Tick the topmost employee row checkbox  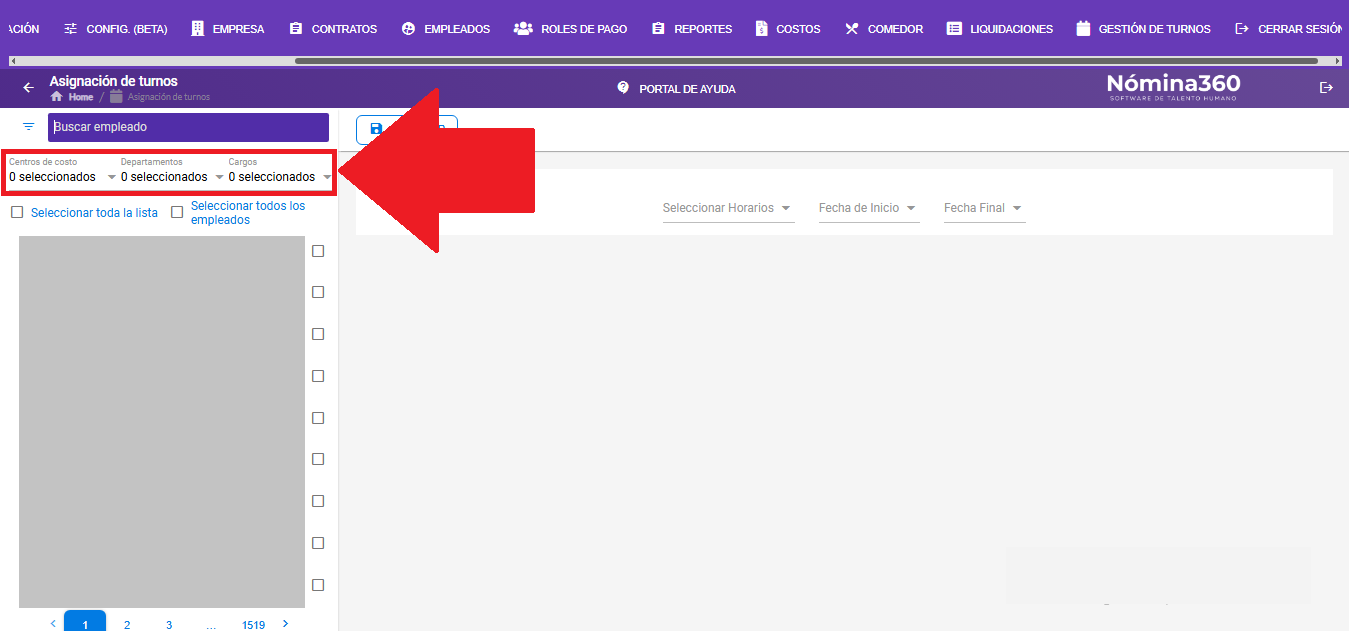318,251
